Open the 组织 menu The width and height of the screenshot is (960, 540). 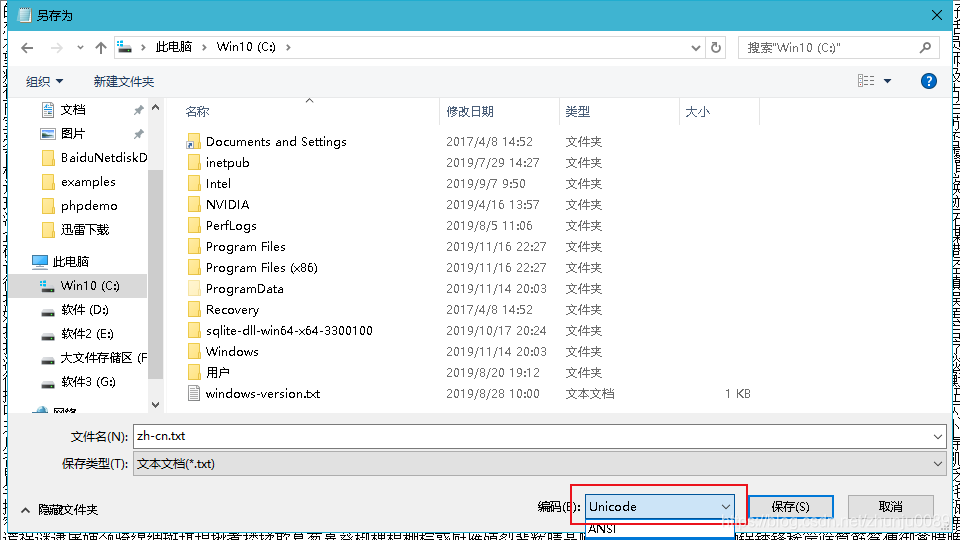click(44, 81)
